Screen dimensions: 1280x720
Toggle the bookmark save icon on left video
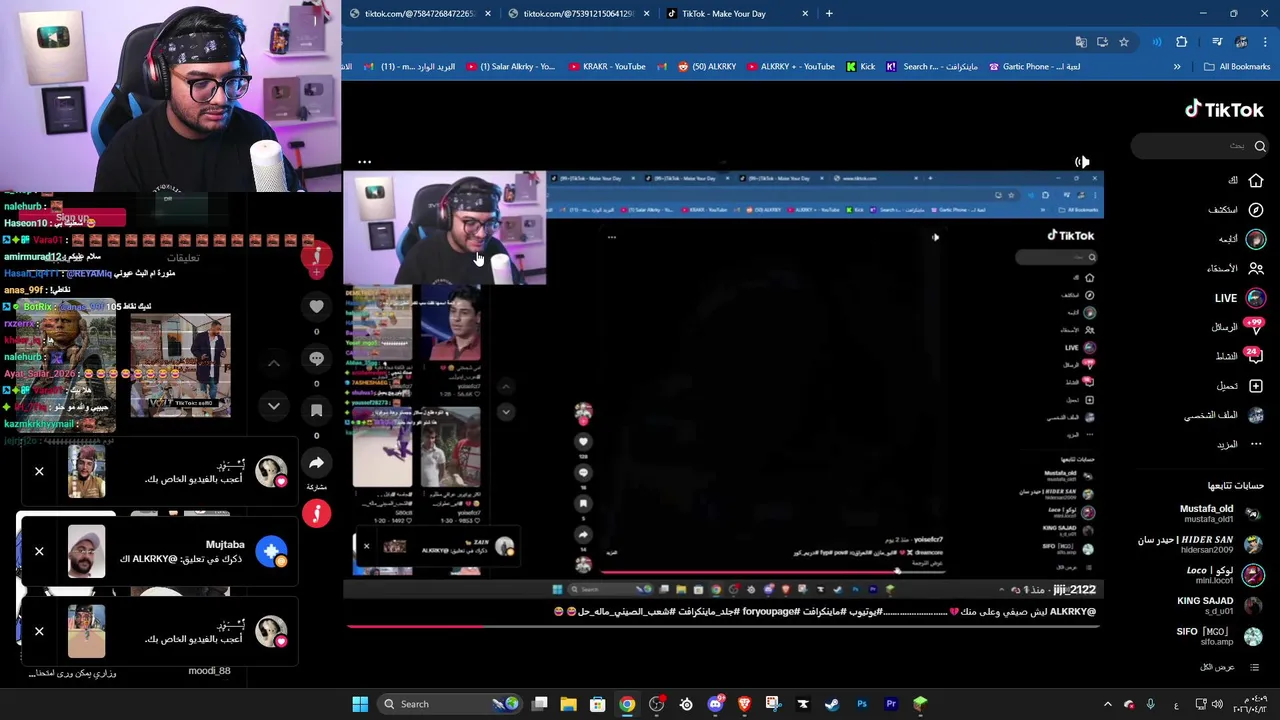(316, 410)
